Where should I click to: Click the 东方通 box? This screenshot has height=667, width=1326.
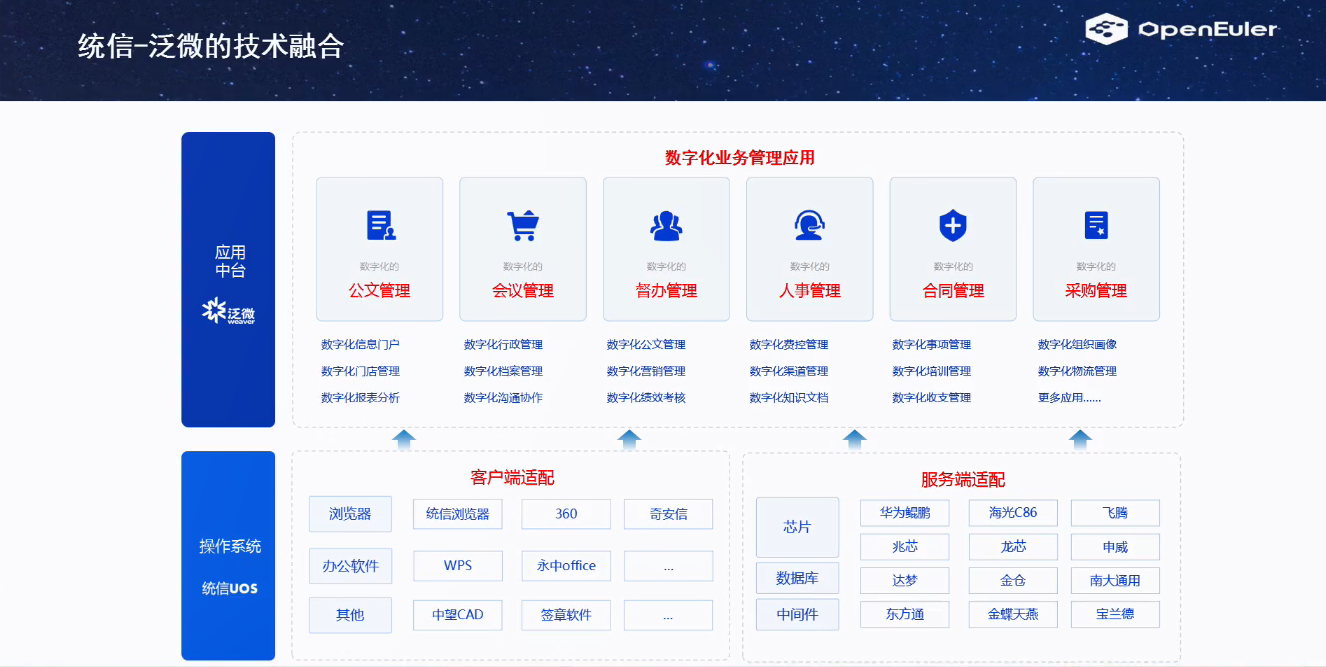(x=905, y=614)
